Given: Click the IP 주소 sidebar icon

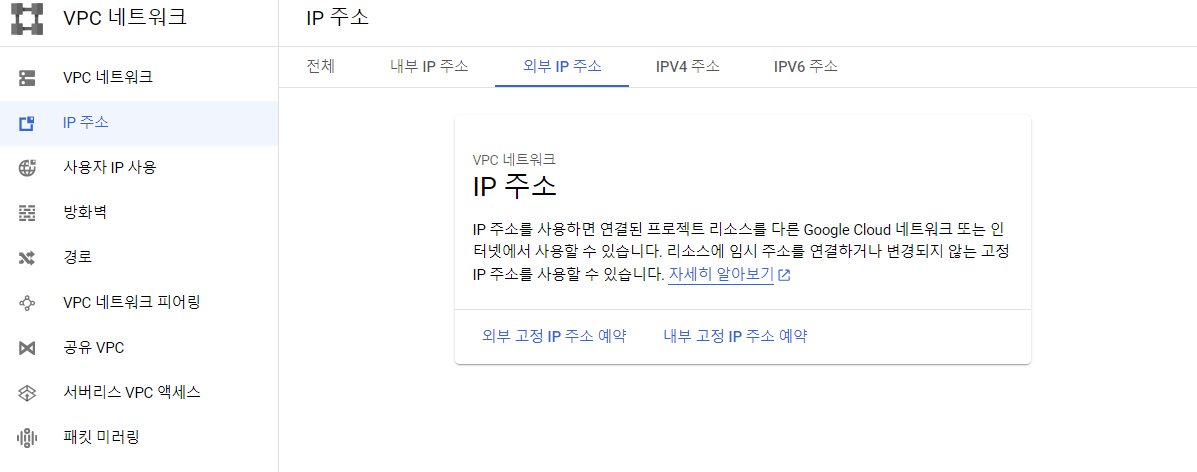Looking at the screenshot, I should pos(27,123).
